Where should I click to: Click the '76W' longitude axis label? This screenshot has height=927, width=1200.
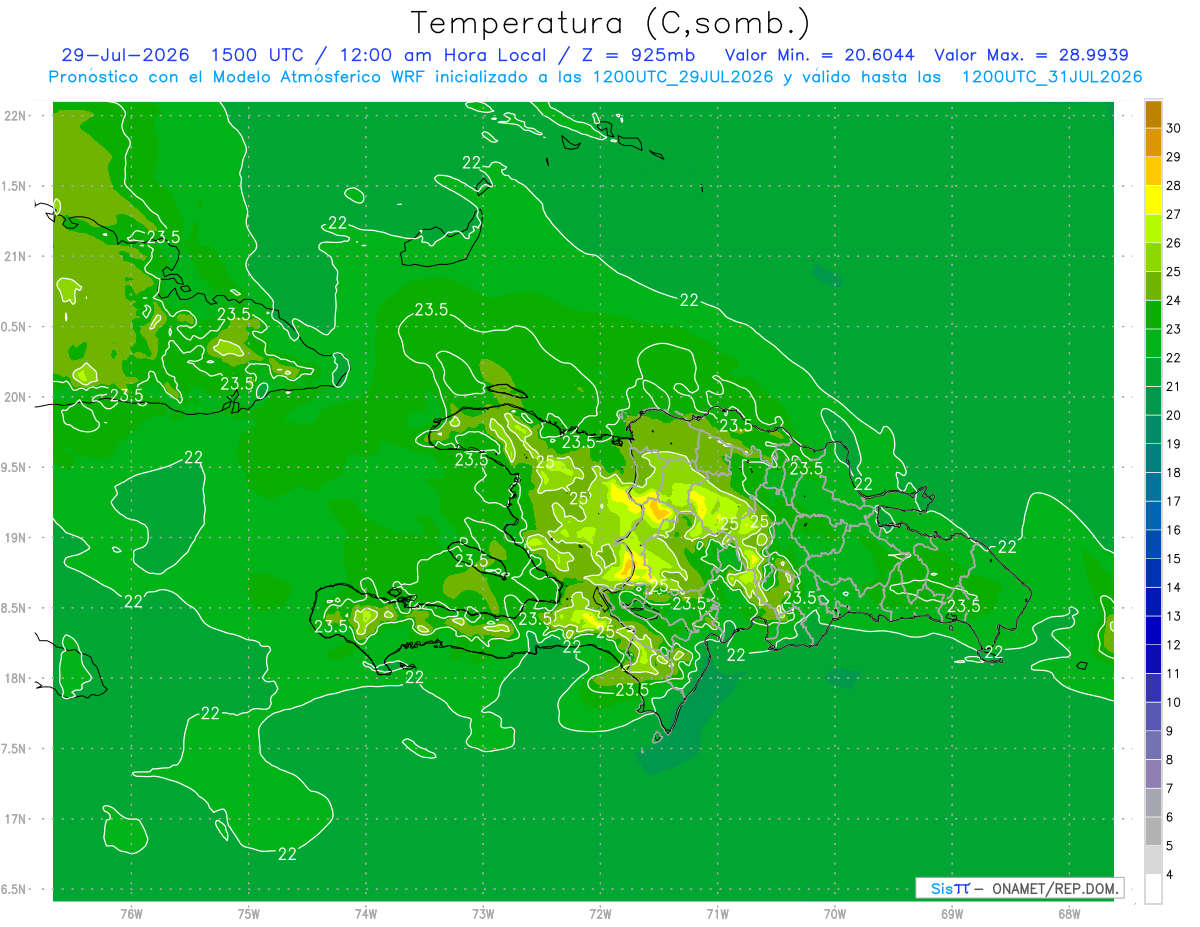[x=131, y=914]
